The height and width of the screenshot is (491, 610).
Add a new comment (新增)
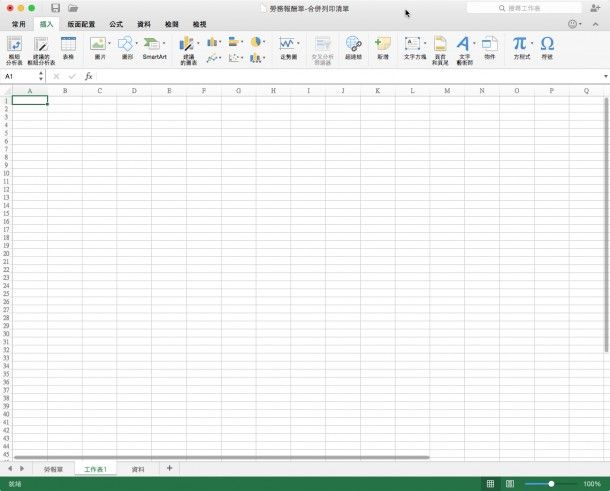click(x=383, y=48)
